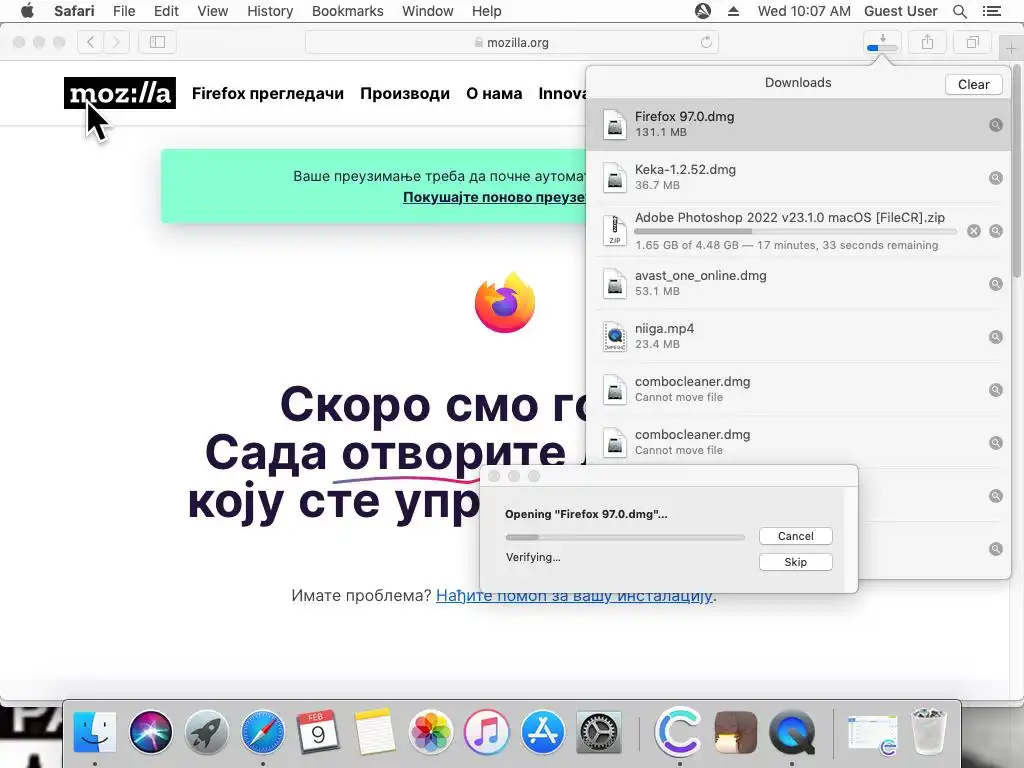Open the File menu

(123, 11)
